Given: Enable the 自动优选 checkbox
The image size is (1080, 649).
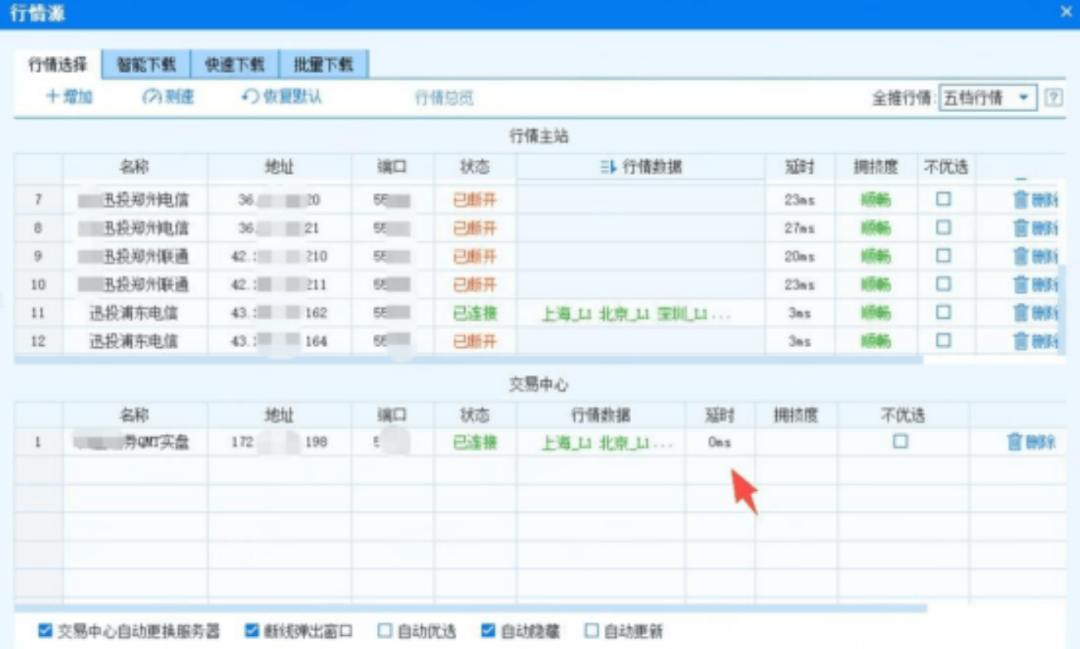Looking at the screenshot, I should point(385,631).
